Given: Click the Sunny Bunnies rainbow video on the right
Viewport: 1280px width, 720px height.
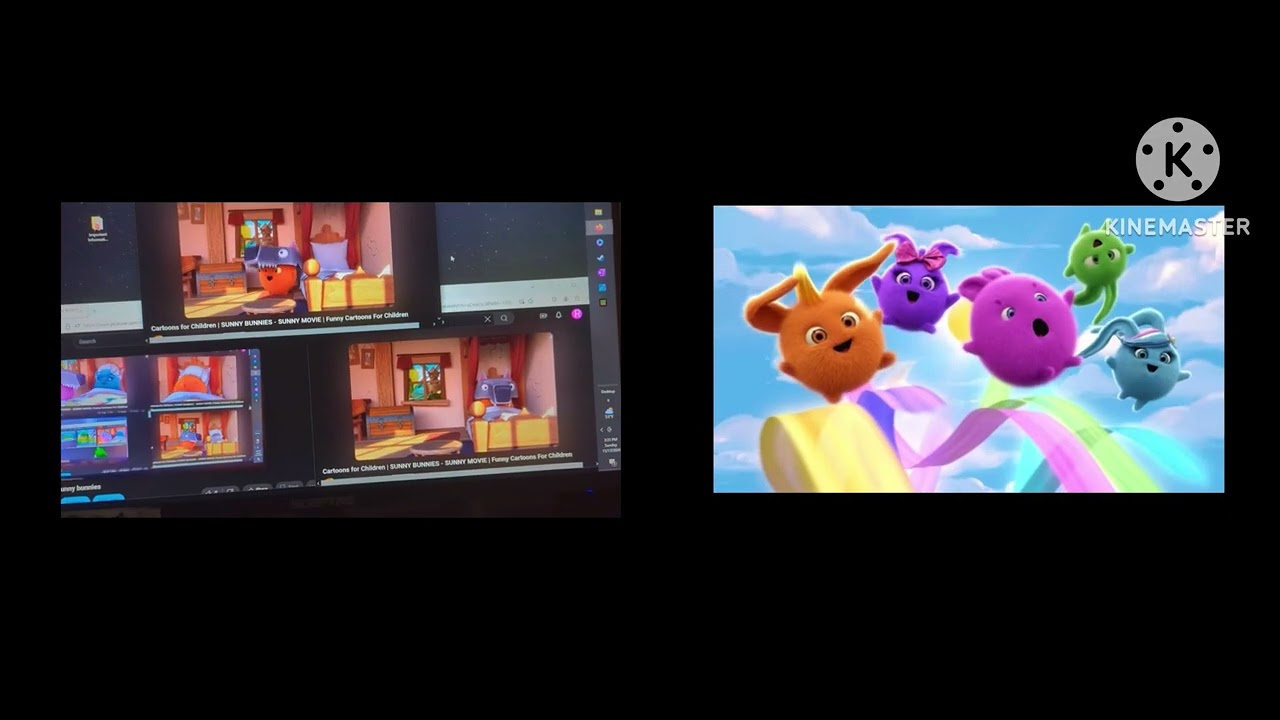Looking at the screenshot, I should coord(968,349).
